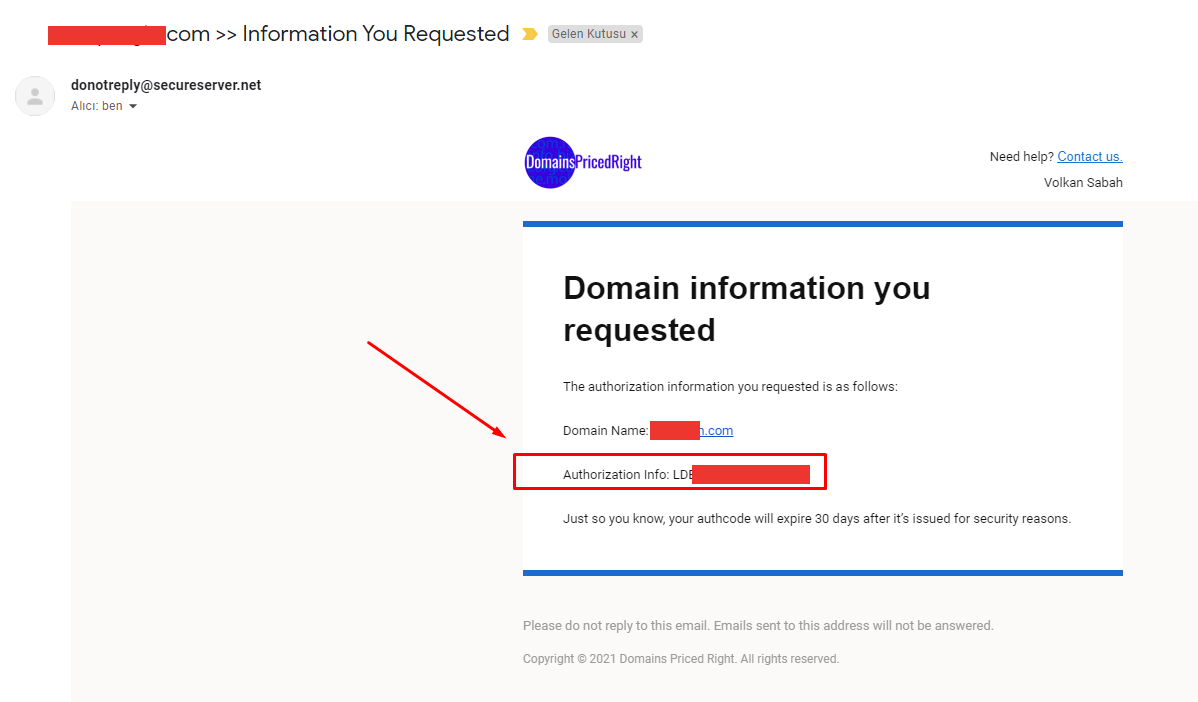The image size is (1198, 702).
Task: Click the email subject Information You Requested
Action: pyautogui.click(x=376, y=34)
